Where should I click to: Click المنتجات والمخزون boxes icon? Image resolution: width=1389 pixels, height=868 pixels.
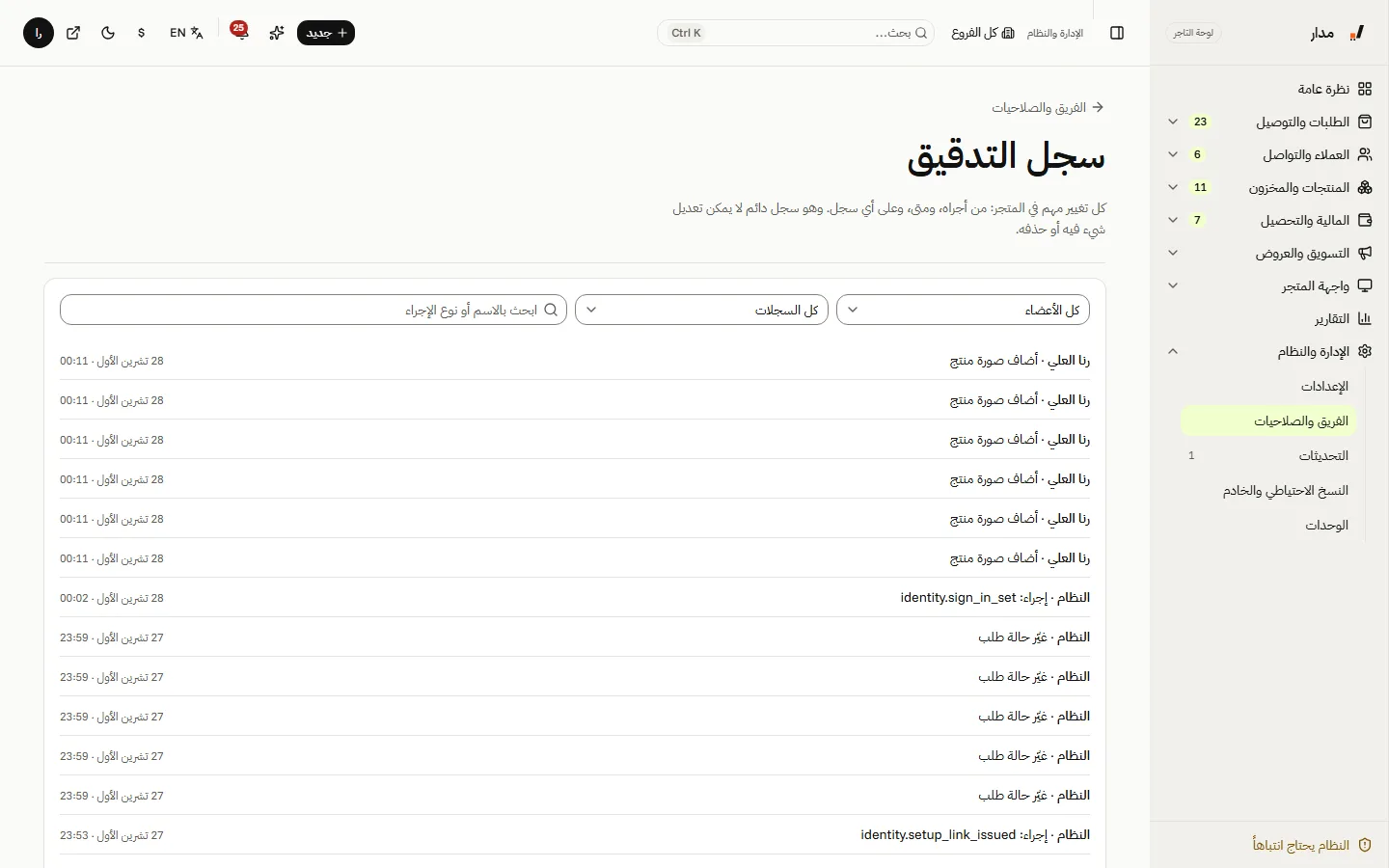point(1365,187)
